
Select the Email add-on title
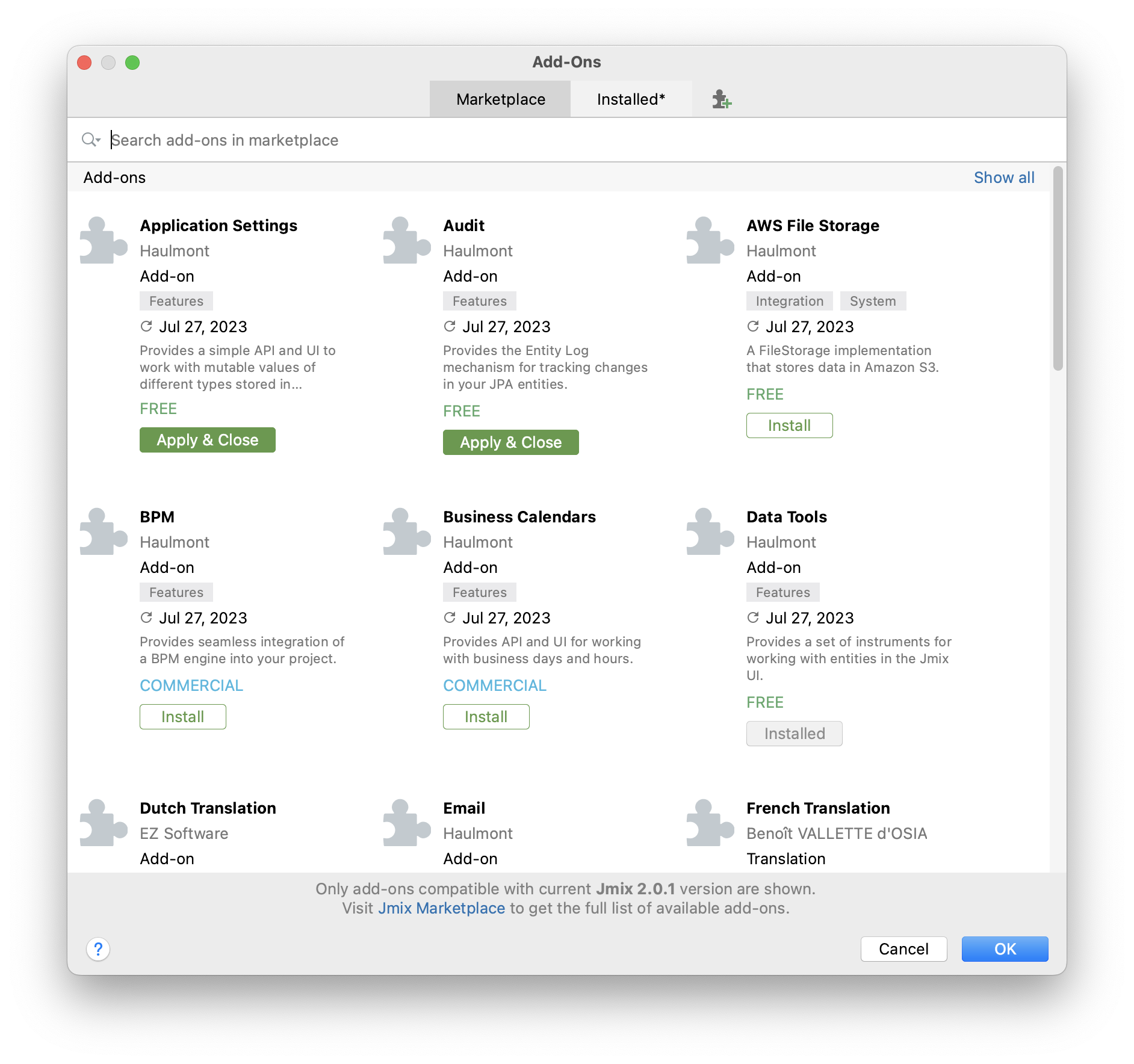[464, 808]
